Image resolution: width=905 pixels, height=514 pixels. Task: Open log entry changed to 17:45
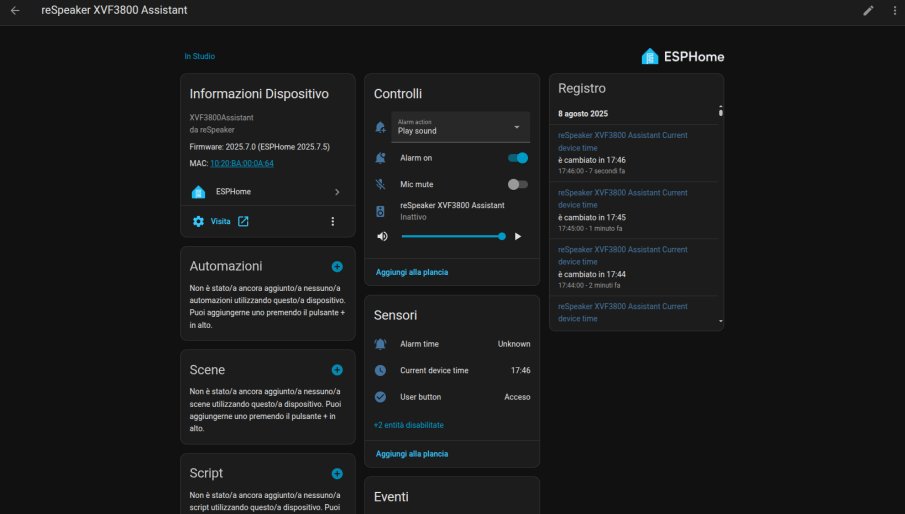click(635, 211)
